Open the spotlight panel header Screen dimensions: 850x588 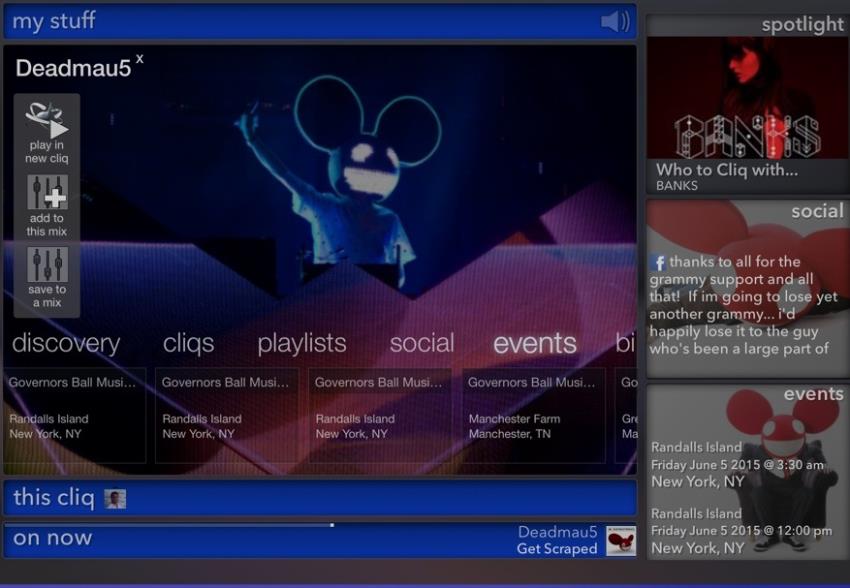coord(748,25)
